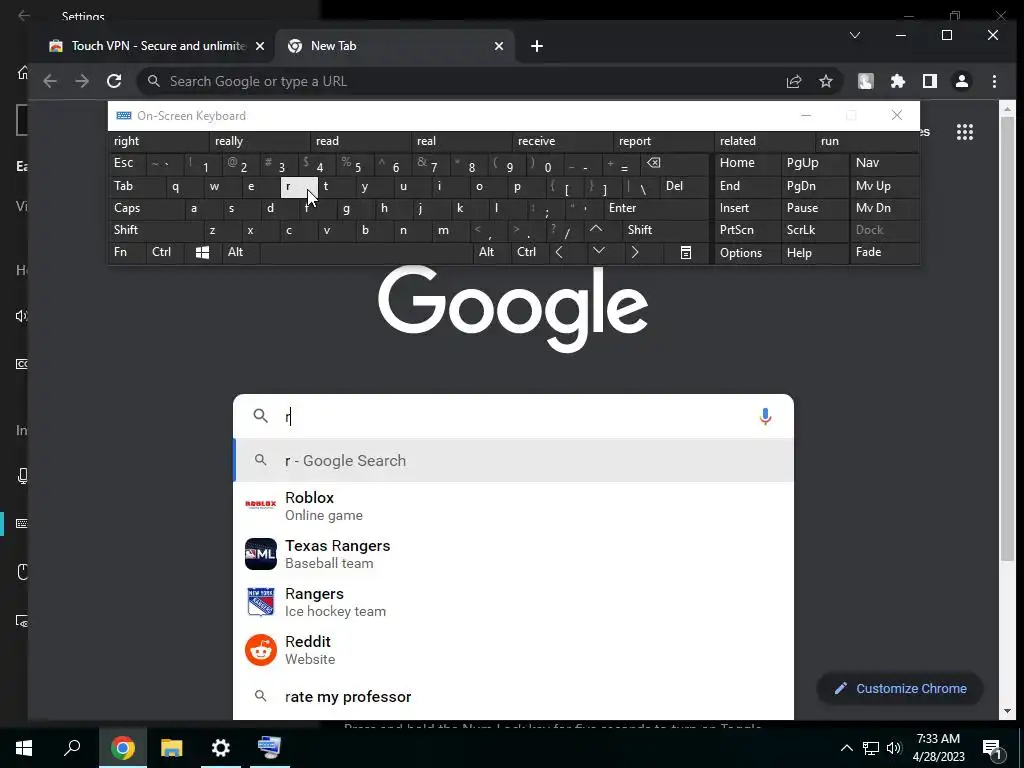The image size is (1024, 768).
Task: Open Chrome side panel
Action: (930, 81)
